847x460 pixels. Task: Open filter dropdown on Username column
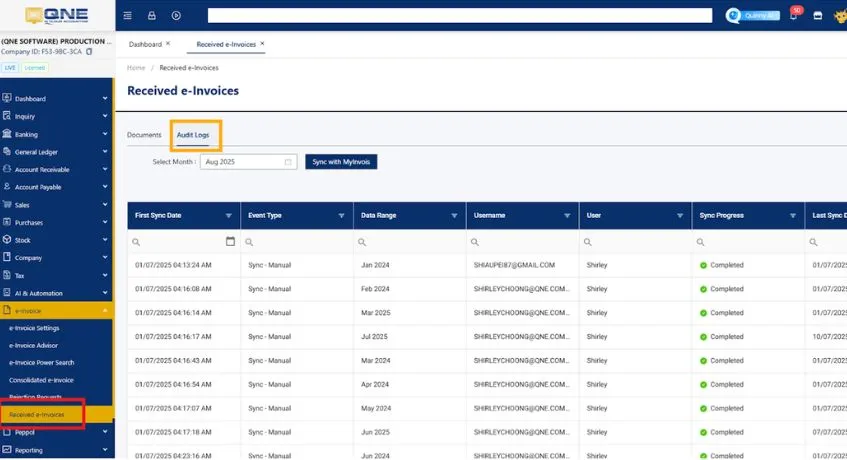567,216
